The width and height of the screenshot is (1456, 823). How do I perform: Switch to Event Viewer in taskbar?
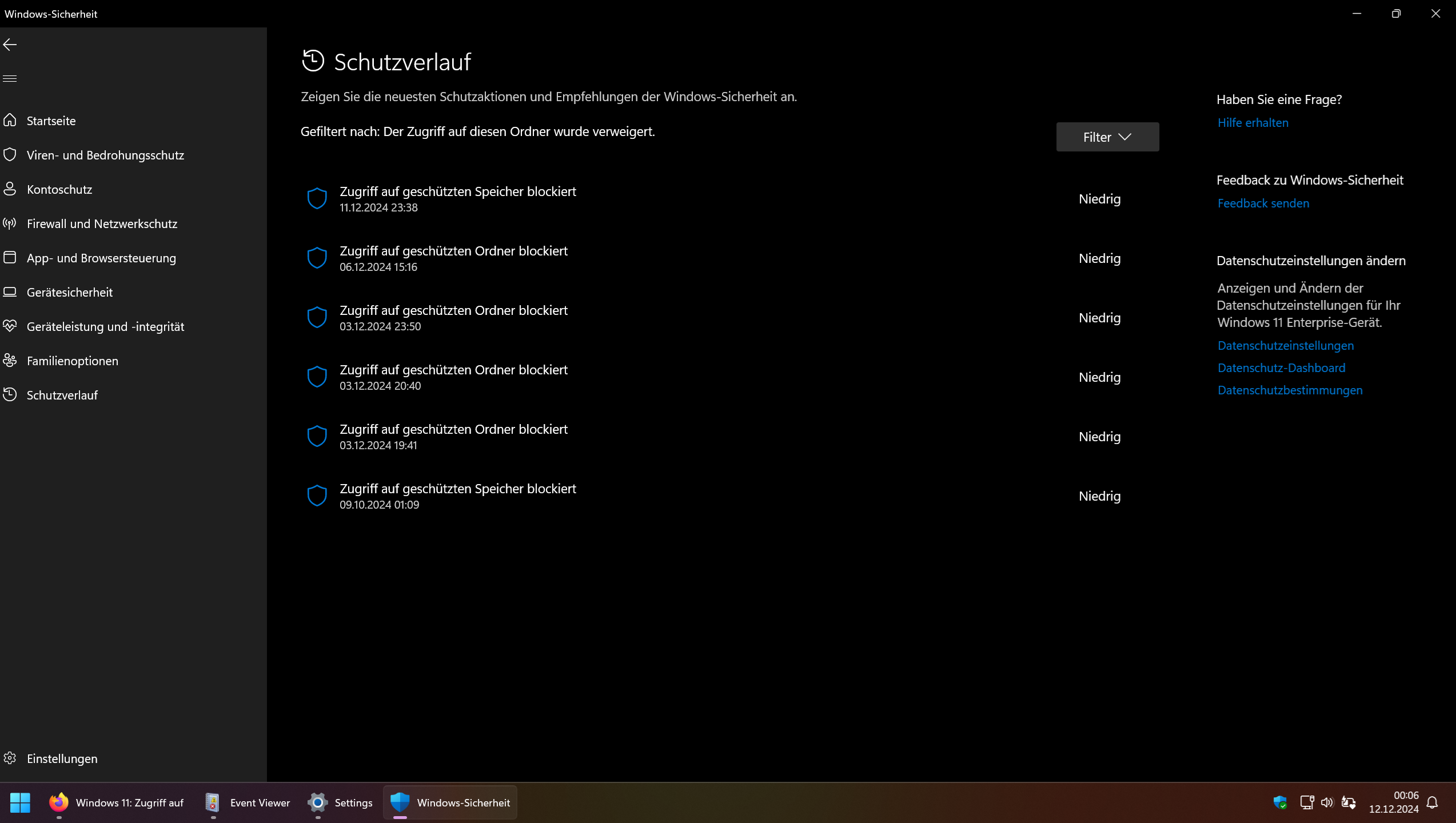point(248,802)
